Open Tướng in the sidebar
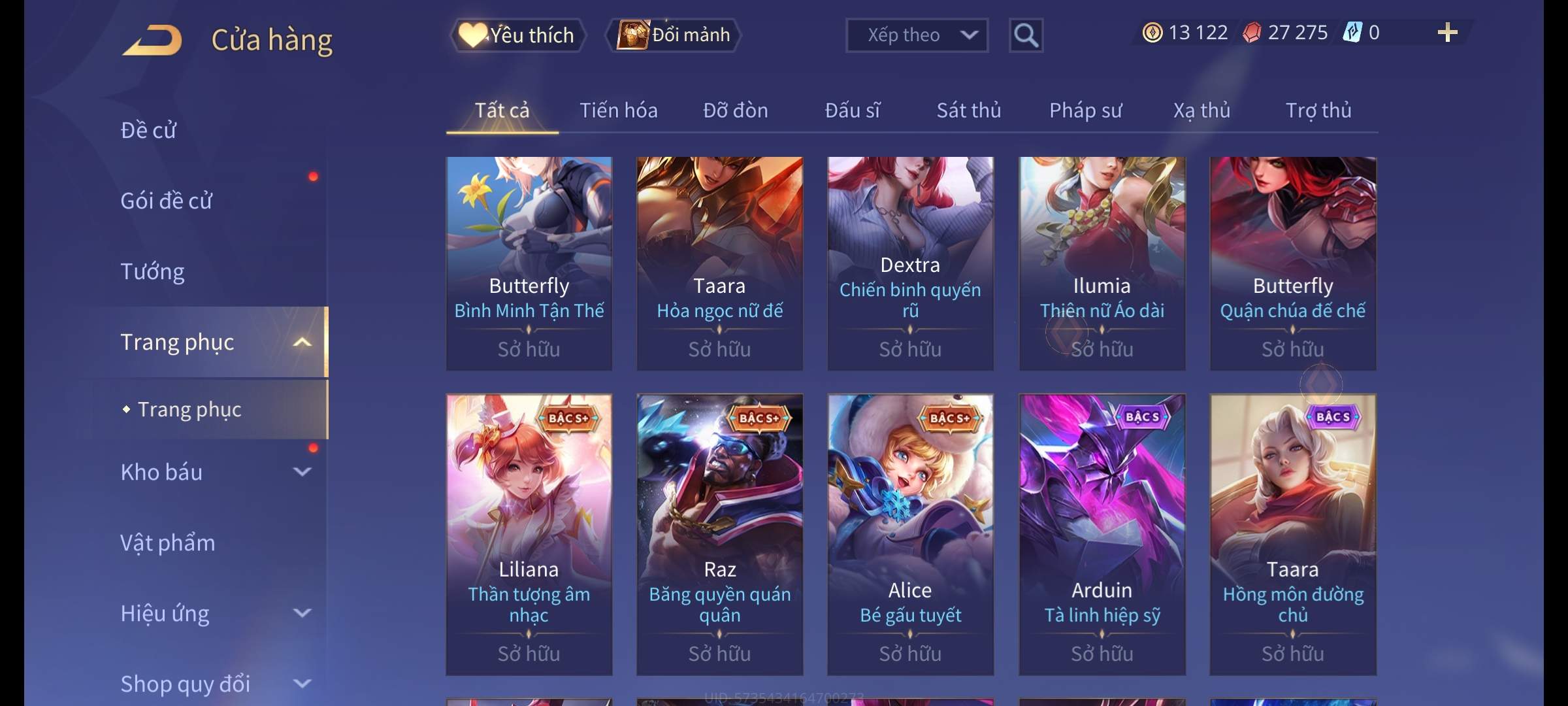This screenshot has width=1568, height=706. pyautogui.click(x=152, y=271)
